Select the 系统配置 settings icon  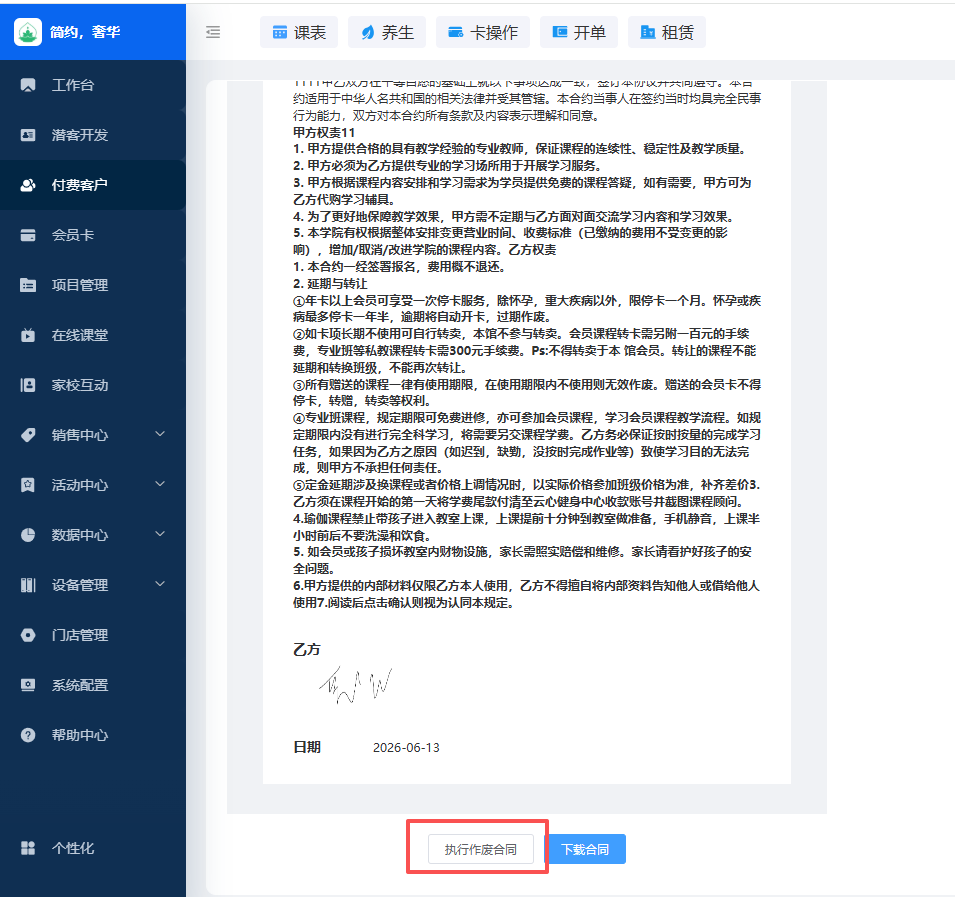[x=28, y=685]
